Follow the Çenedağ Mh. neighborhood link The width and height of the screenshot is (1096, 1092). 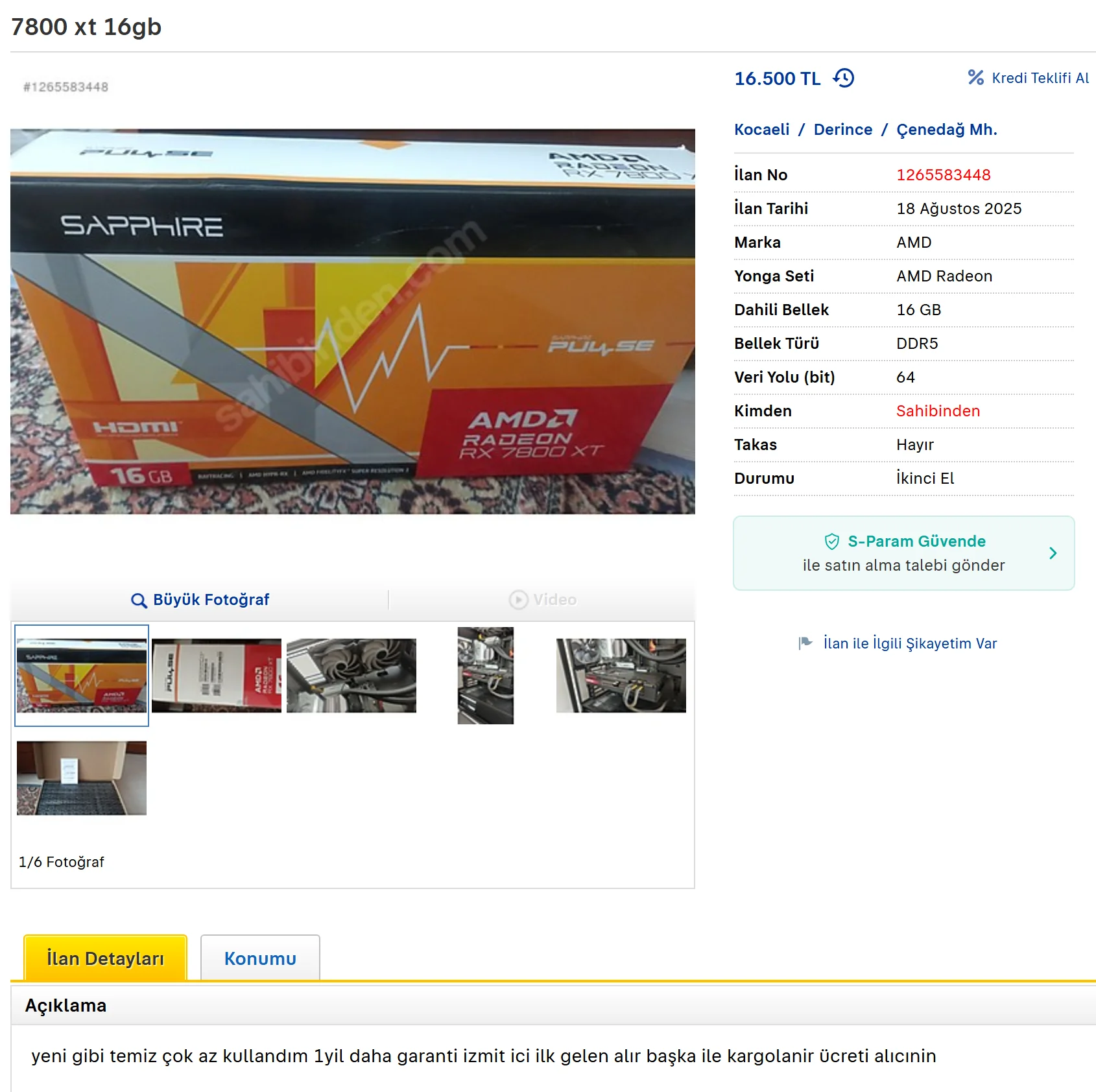pos(947,130)
